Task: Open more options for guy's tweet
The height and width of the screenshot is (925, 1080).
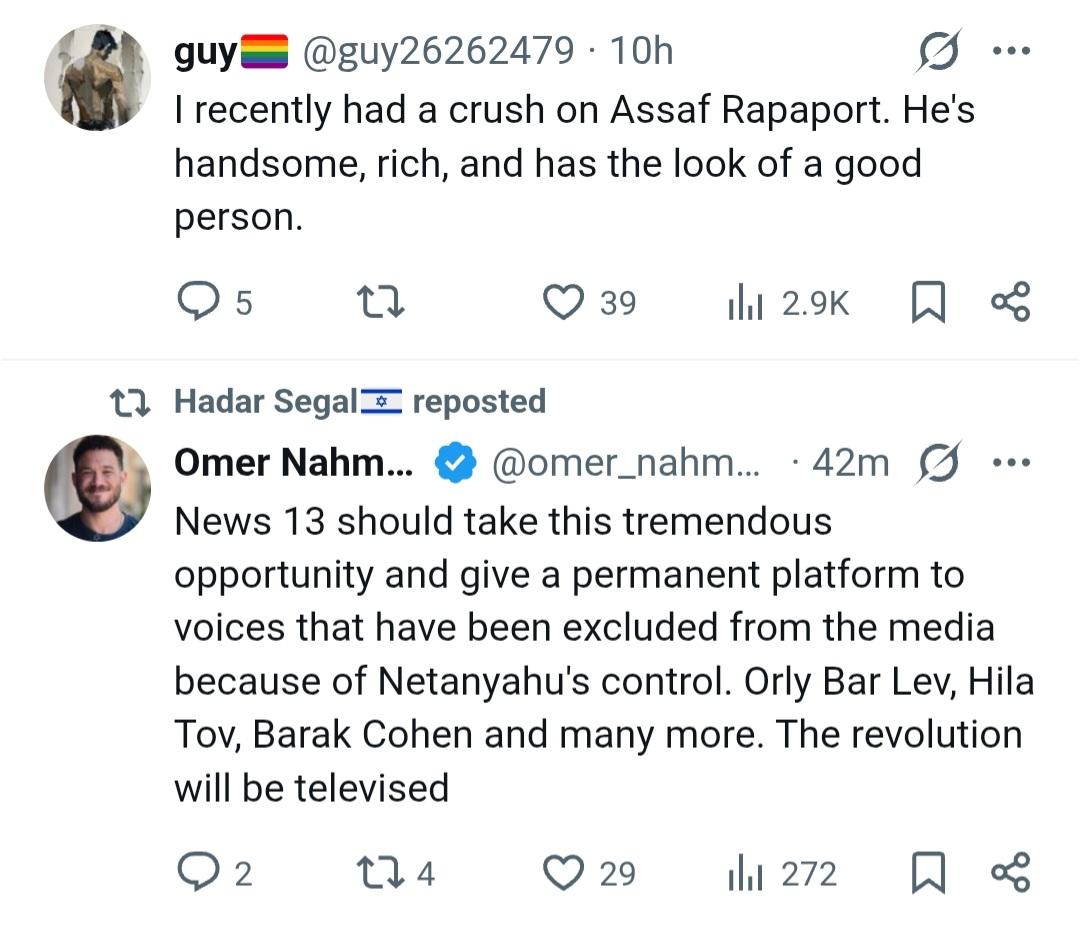Action: coord(1010,51)
